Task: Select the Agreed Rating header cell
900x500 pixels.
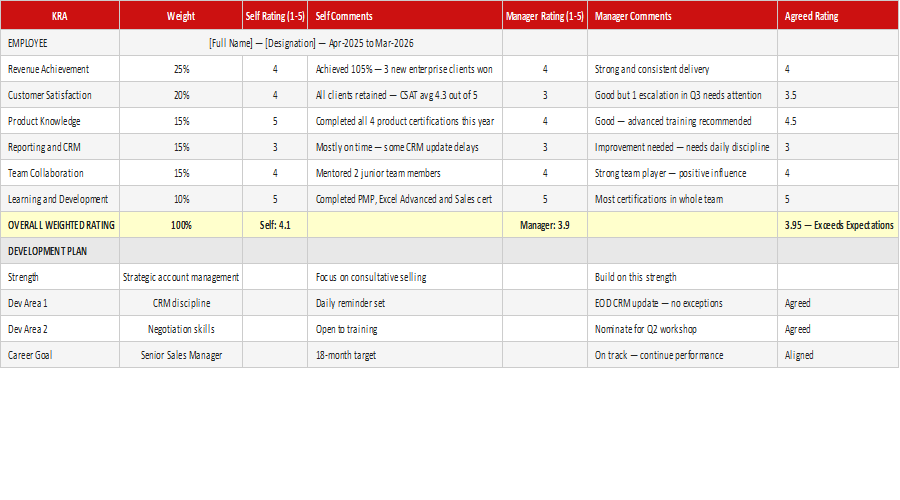Action: coord(838,15)
